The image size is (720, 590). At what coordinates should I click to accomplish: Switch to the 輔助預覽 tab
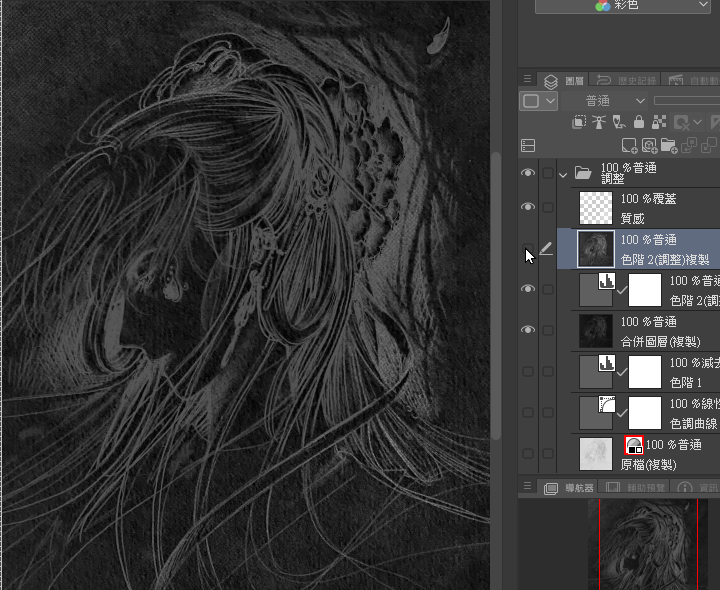tap(635, 488)
